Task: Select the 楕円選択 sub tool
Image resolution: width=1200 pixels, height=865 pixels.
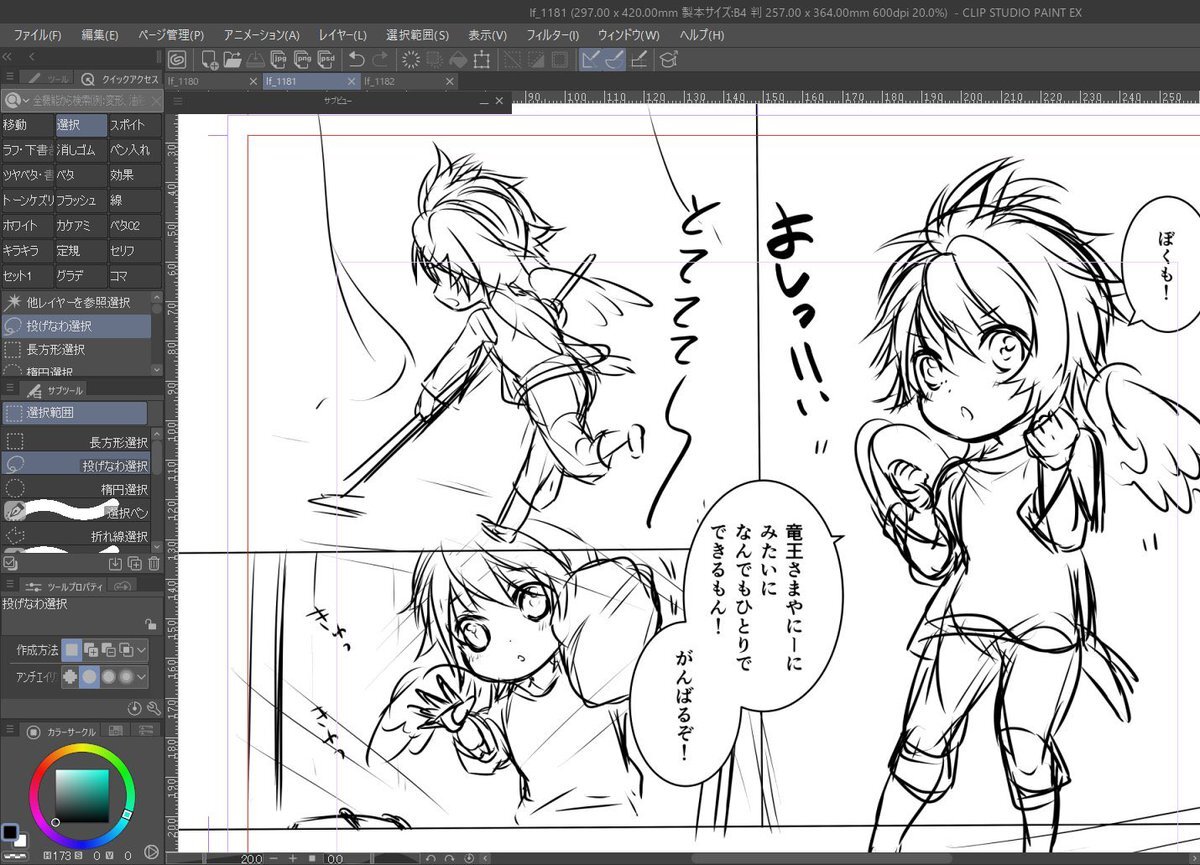Action: [x=76, y=489]
